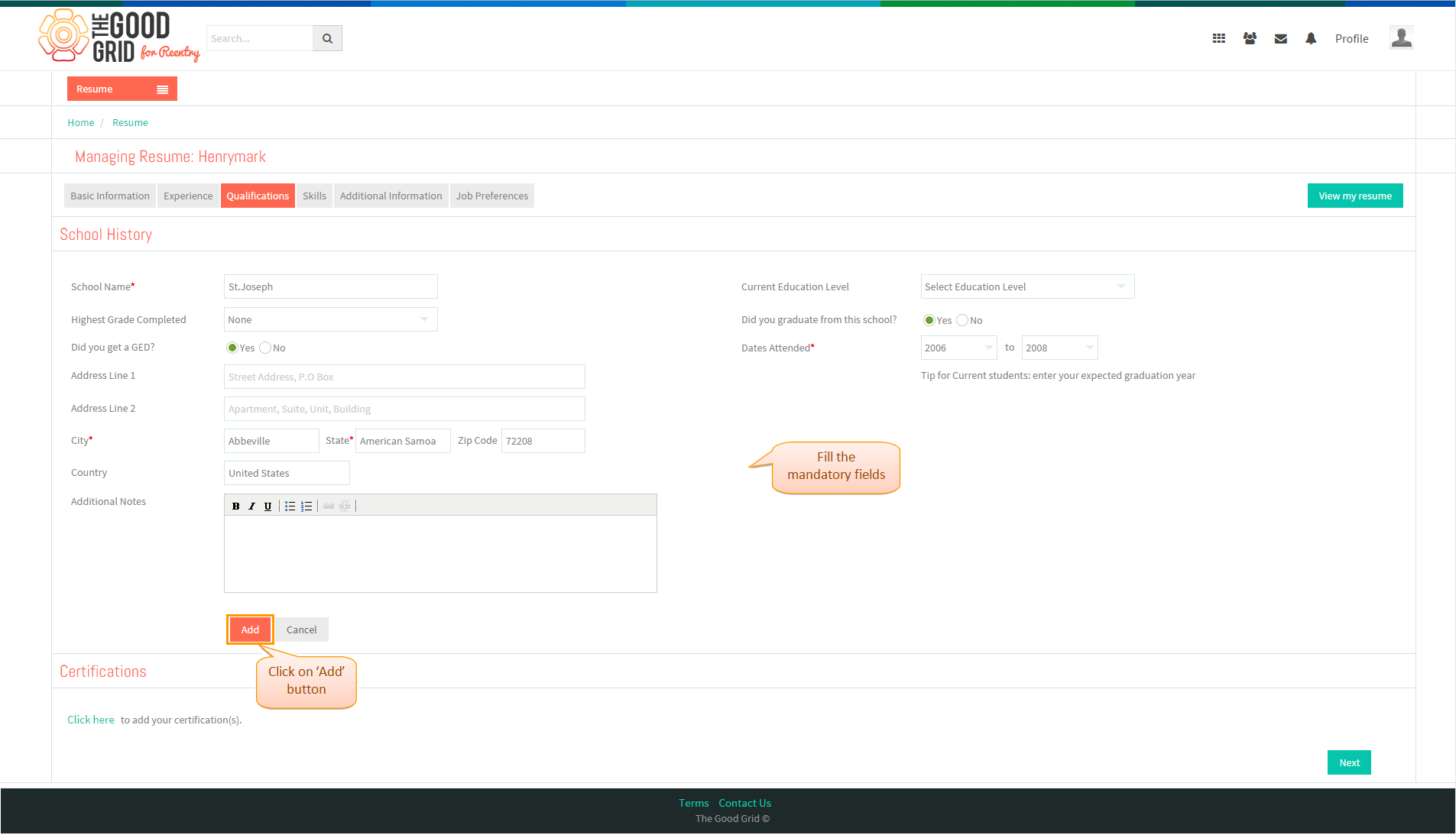Expand the Resume menu button
This screenshot has height=835, width=1456.
(x=122, y=89)
